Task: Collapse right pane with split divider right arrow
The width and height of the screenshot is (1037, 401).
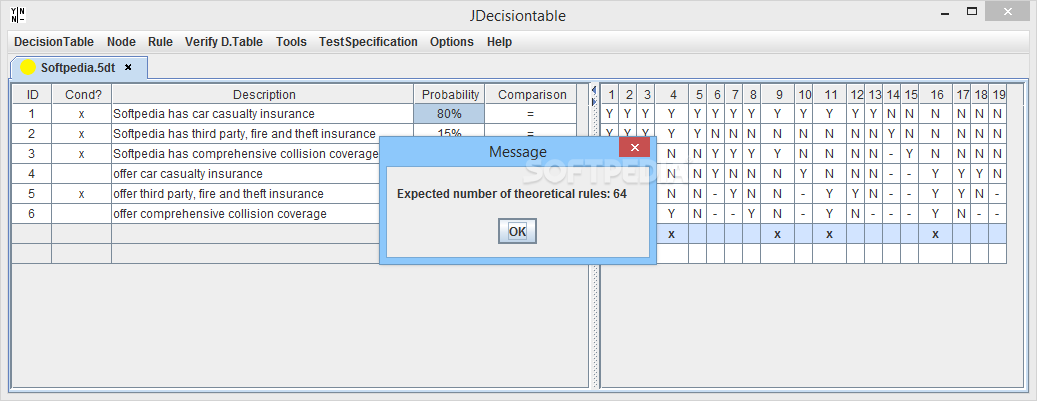Action: [x=594, y=101]
